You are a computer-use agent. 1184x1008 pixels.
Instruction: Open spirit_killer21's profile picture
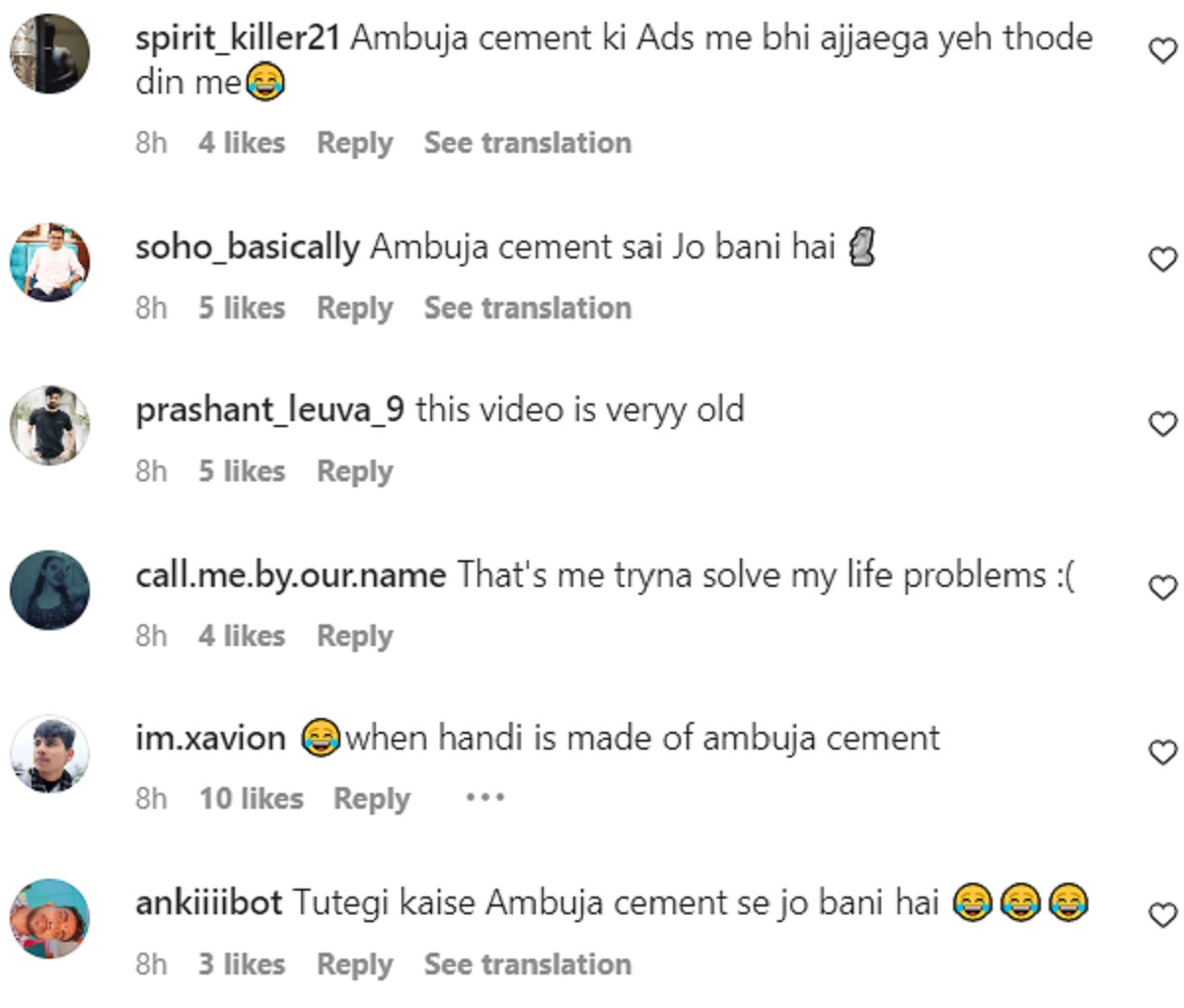(49, 53)
